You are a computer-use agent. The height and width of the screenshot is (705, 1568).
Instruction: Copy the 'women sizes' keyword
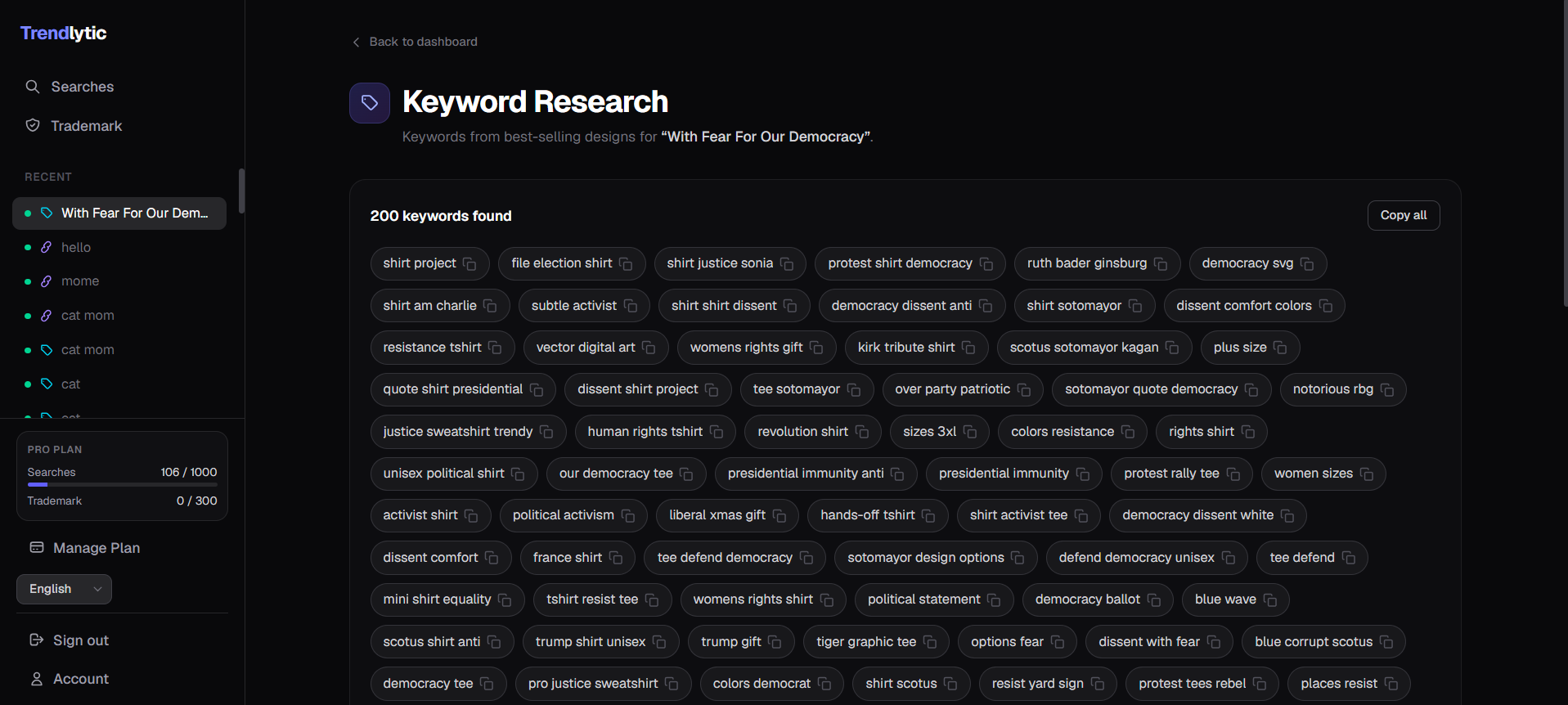click(x=1367, y=474)
